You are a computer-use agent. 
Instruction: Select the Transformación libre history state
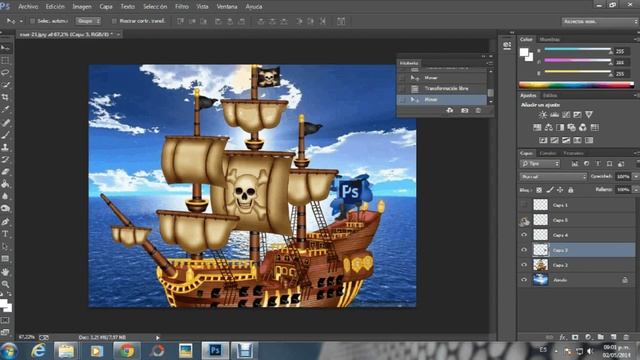pyautogui.click(x=442, y=89)
